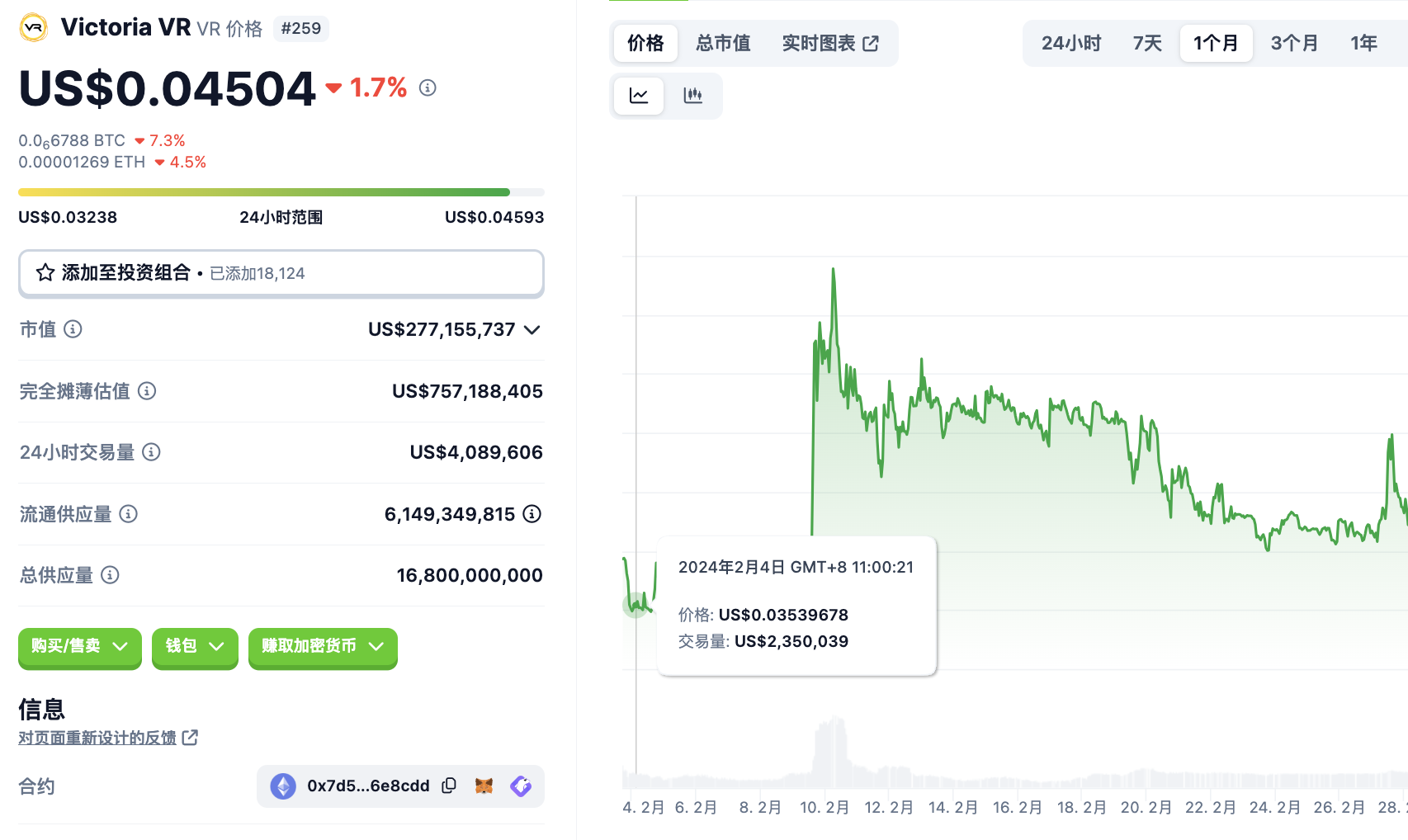Screen dimensions: 1408x840
Task: Click the #259 rank badge
Action: click(x=300, y=28)
